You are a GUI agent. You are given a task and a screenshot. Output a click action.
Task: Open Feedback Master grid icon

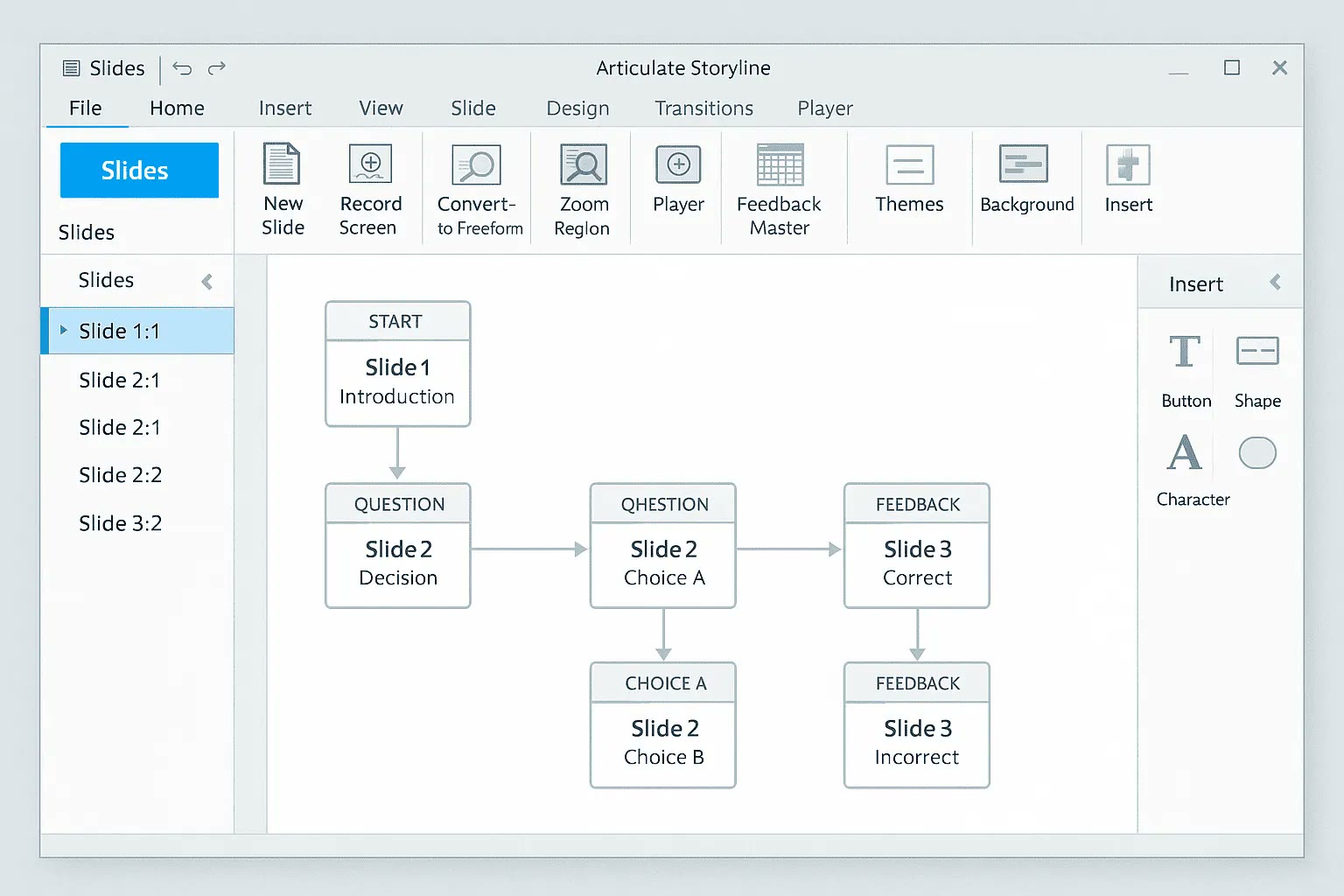[780, 164]
